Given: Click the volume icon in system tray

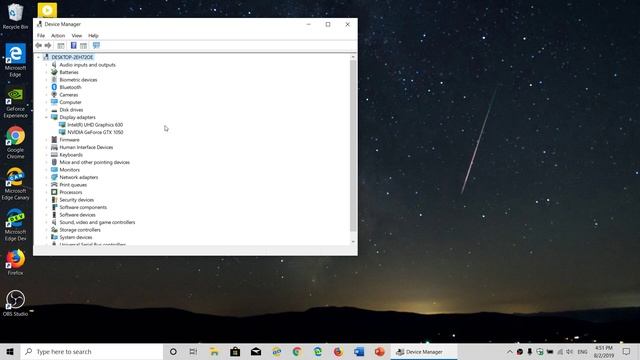Looking at the screenshot, I should pos(570,351).
